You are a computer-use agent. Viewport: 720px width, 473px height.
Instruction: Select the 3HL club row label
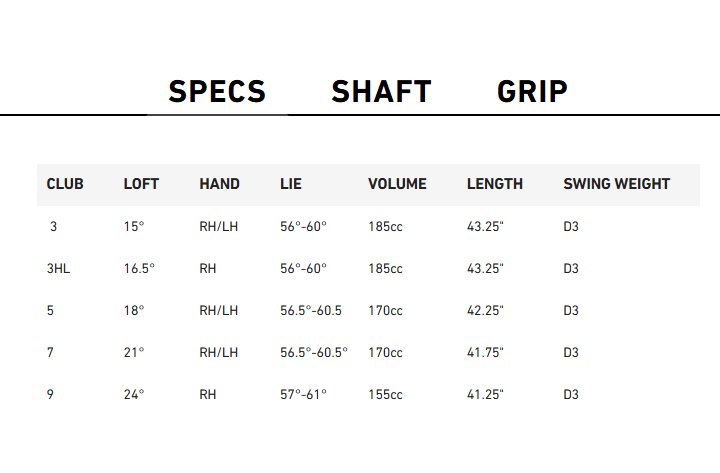(x=58, y=269)
